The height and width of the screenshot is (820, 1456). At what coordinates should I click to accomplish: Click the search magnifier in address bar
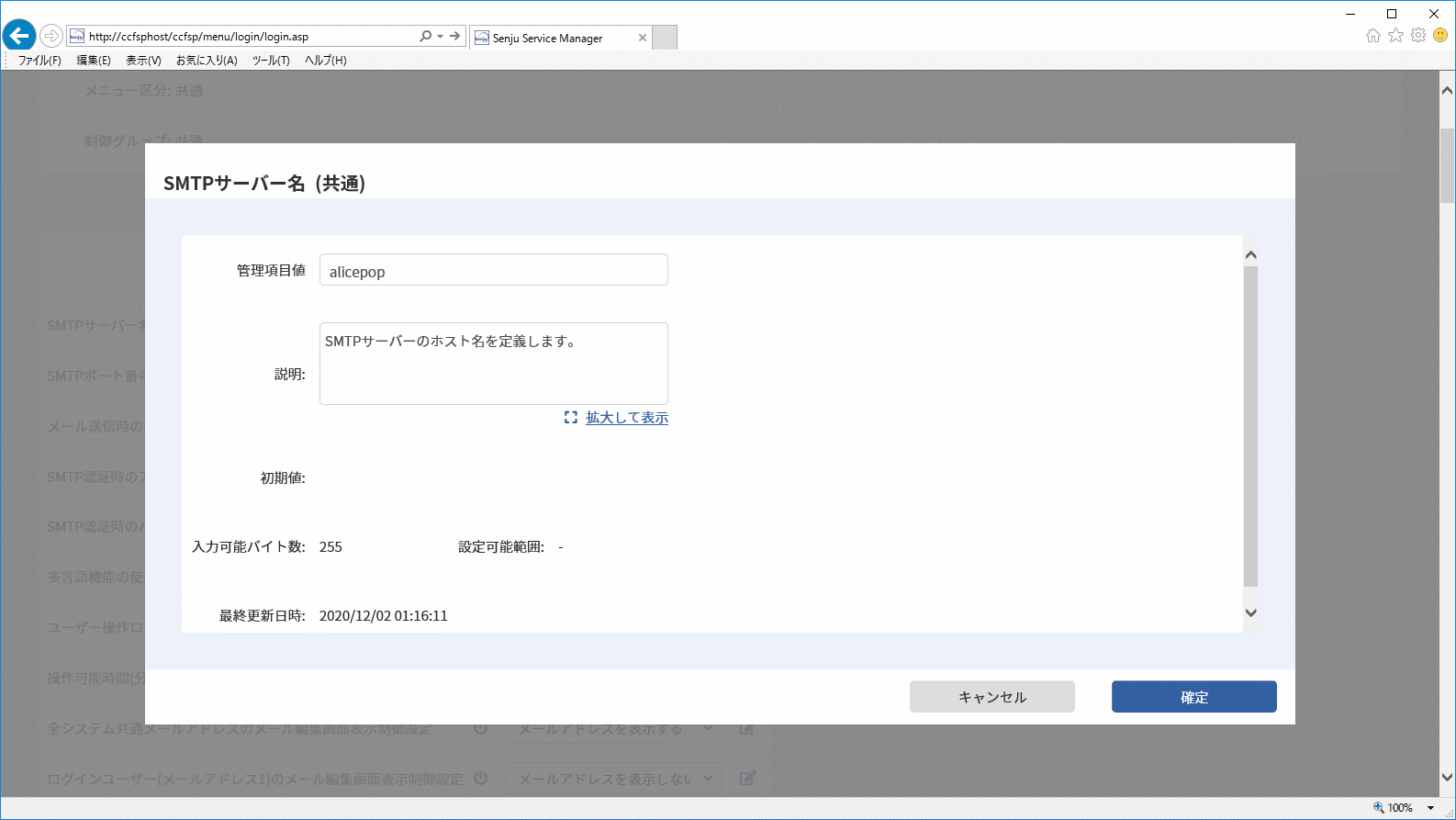point(425,37)
